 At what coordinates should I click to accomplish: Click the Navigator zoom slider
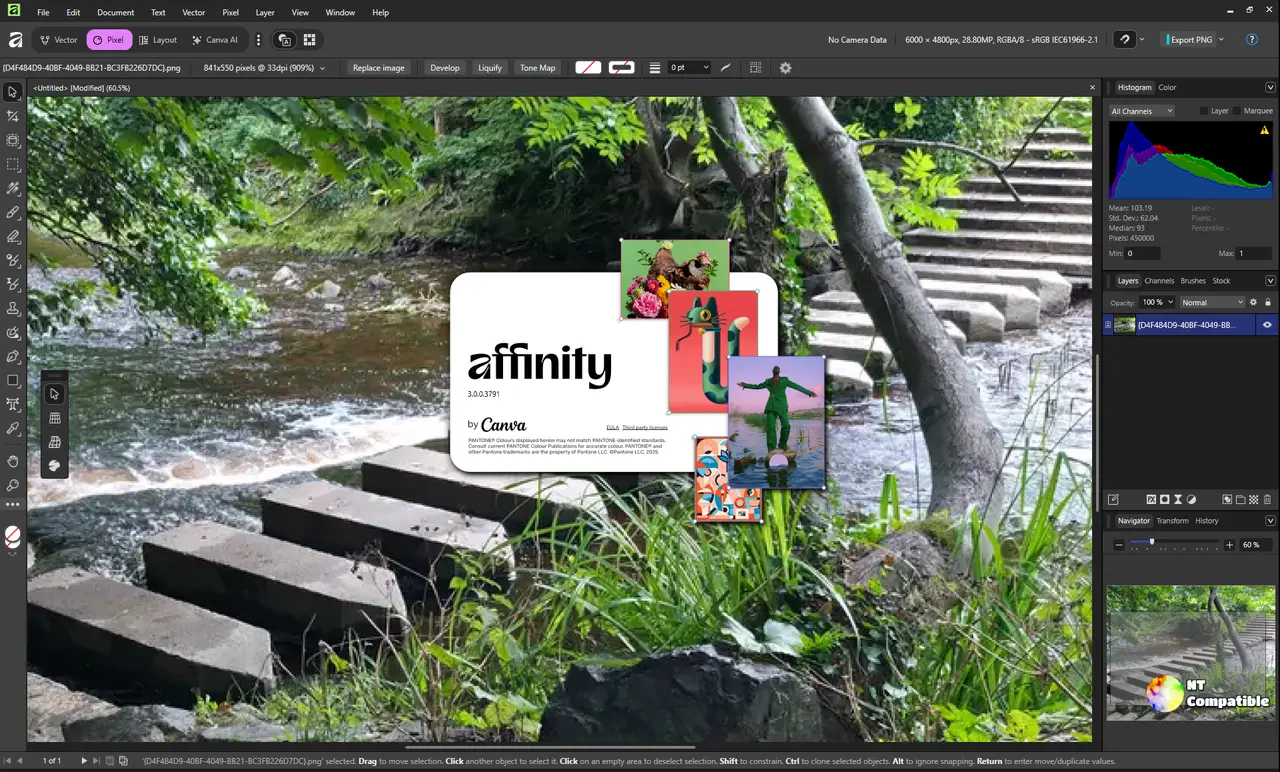[x=1174, y=545]
